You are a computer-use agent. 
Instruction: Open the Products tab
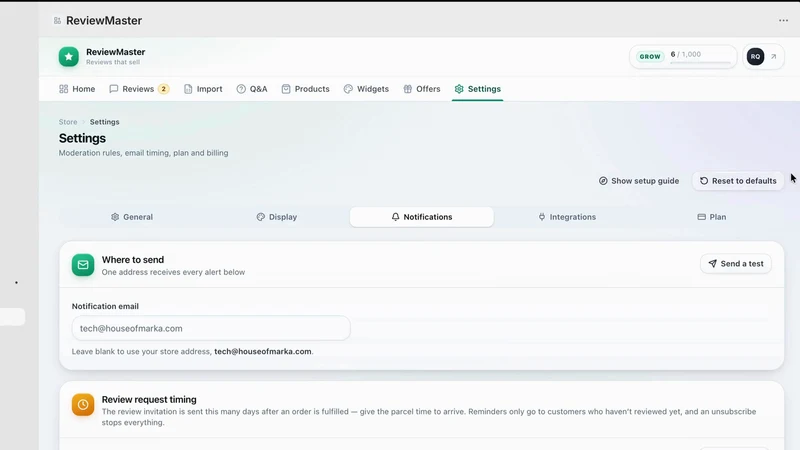306,89
